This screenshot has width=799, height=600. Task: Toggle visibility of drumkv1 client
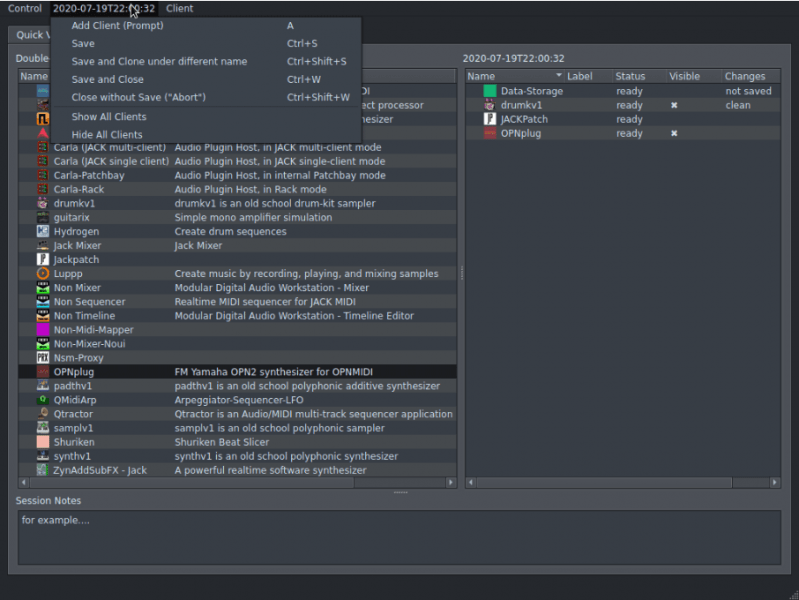674,105
